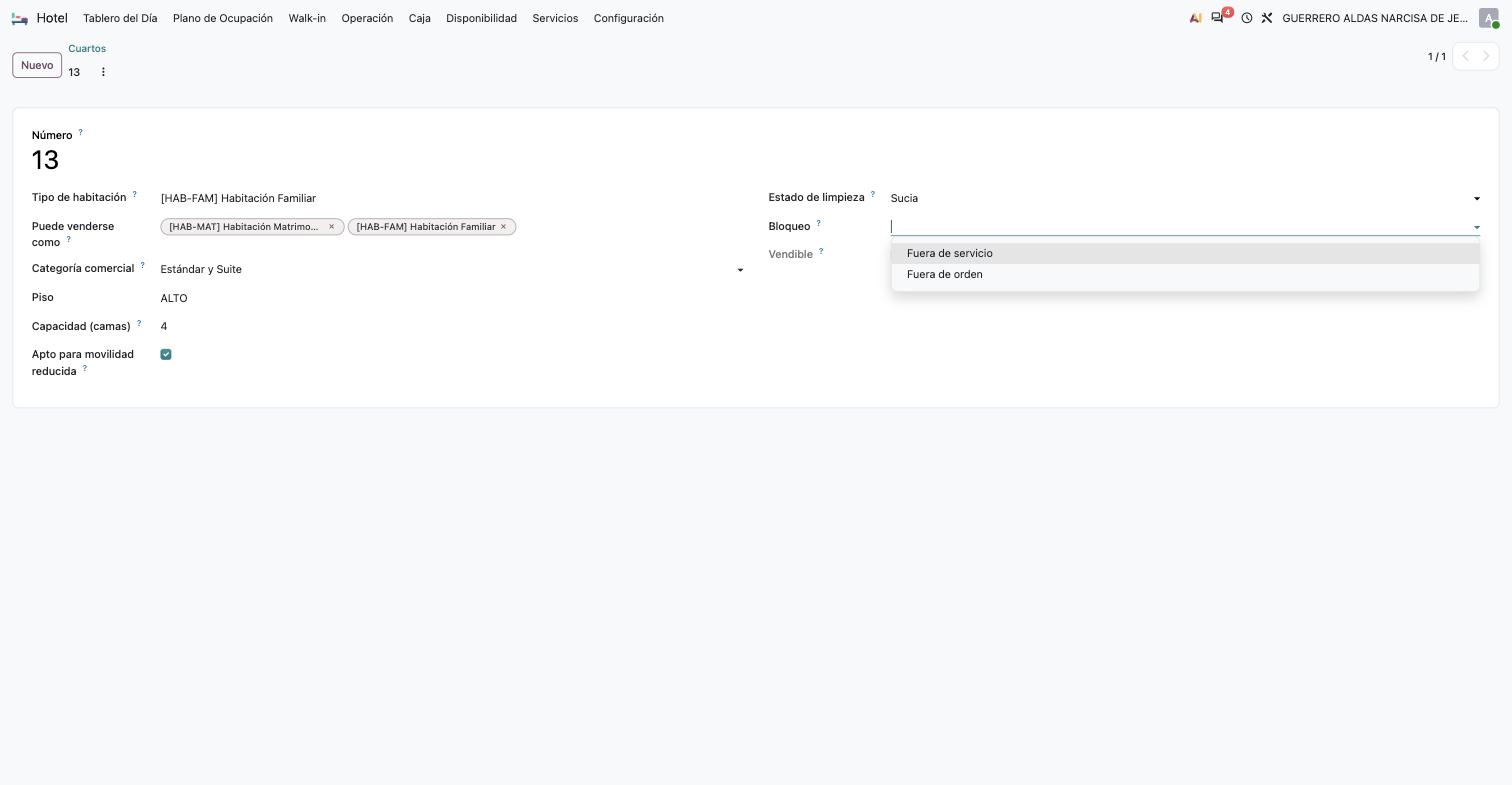Collapse the Bloqueo dropdown arrow
The image size is (1512, 785).
[1476, 227]
